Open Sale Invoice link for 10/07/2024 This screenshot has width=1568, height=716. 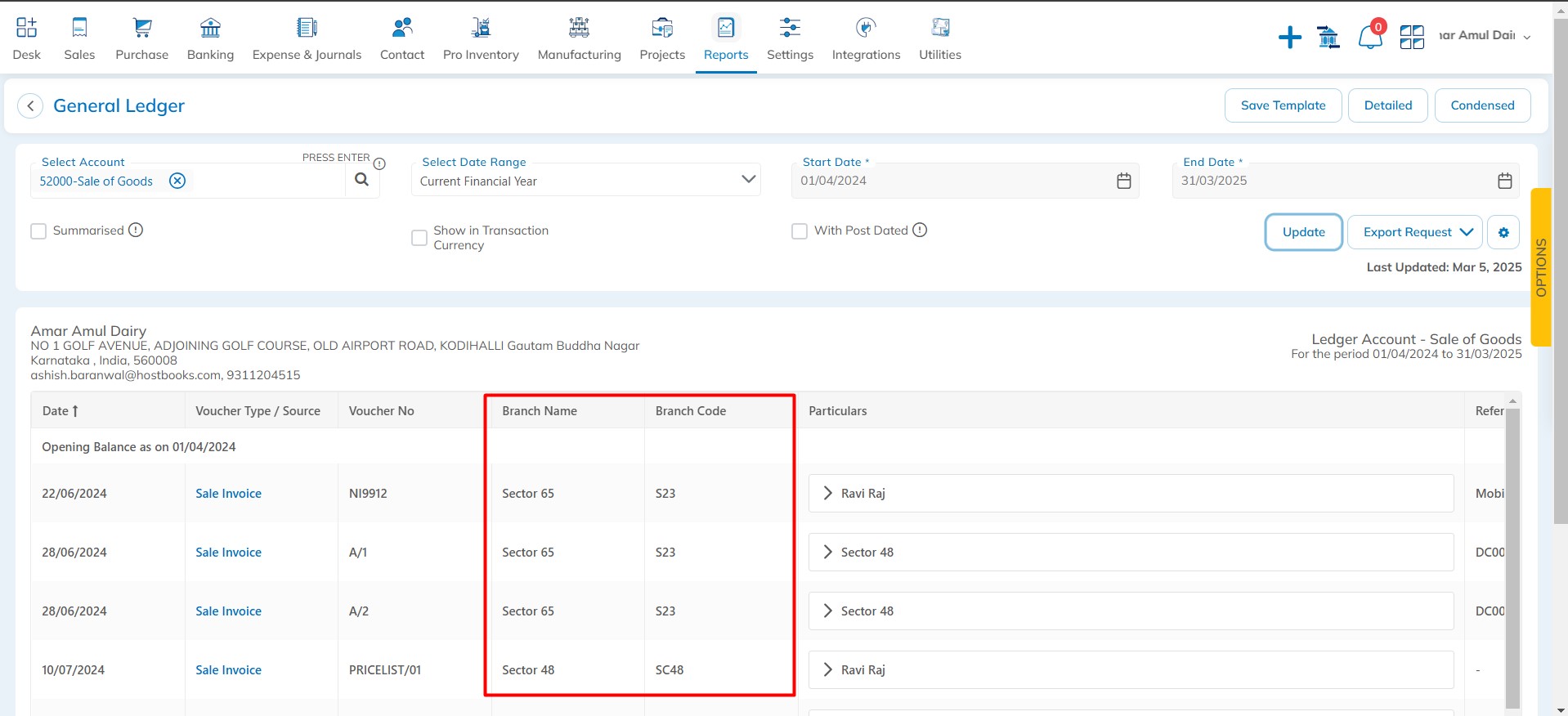pyautogui.click(x=228, y=669)
